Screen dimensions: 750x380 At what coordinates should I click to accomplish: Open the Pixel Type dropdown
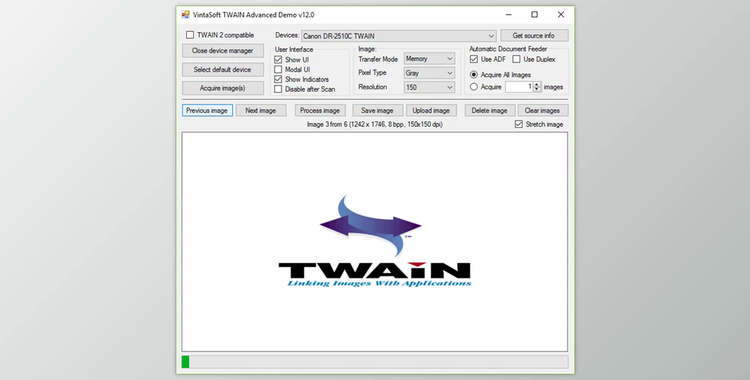coord(429,73)
